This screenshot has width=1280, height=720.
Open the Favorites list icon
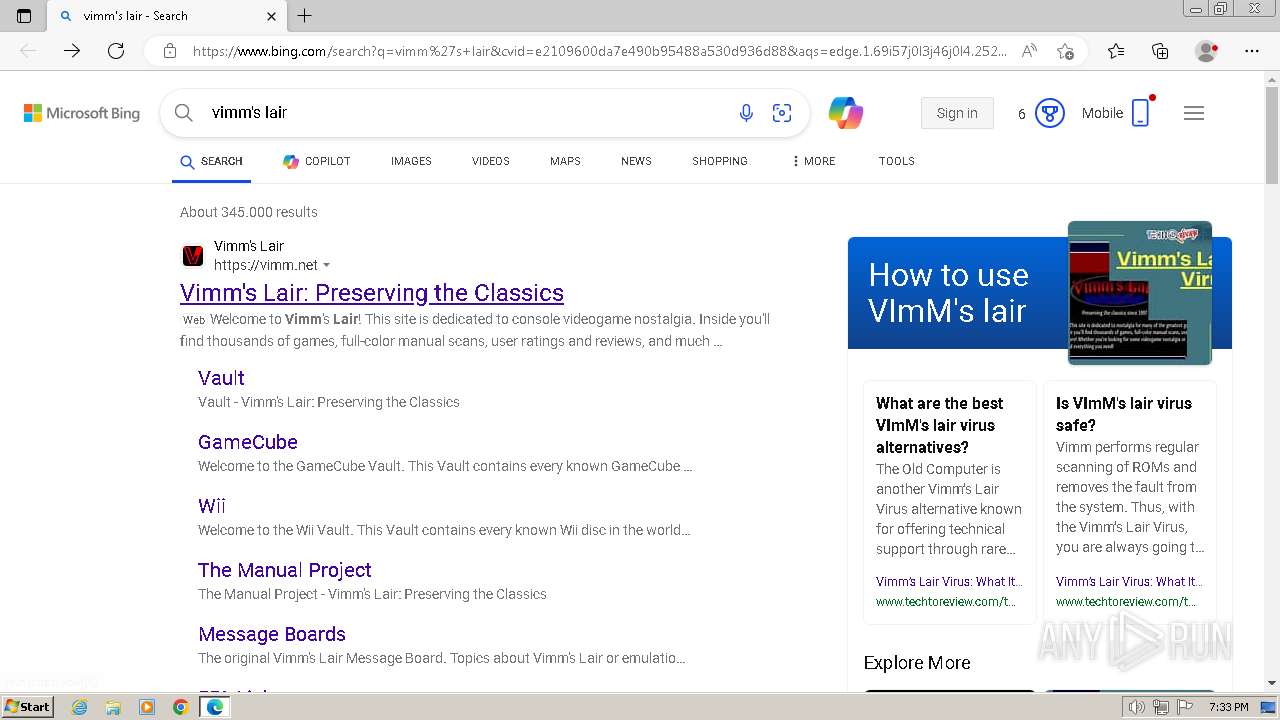(x=1116, y=51)
